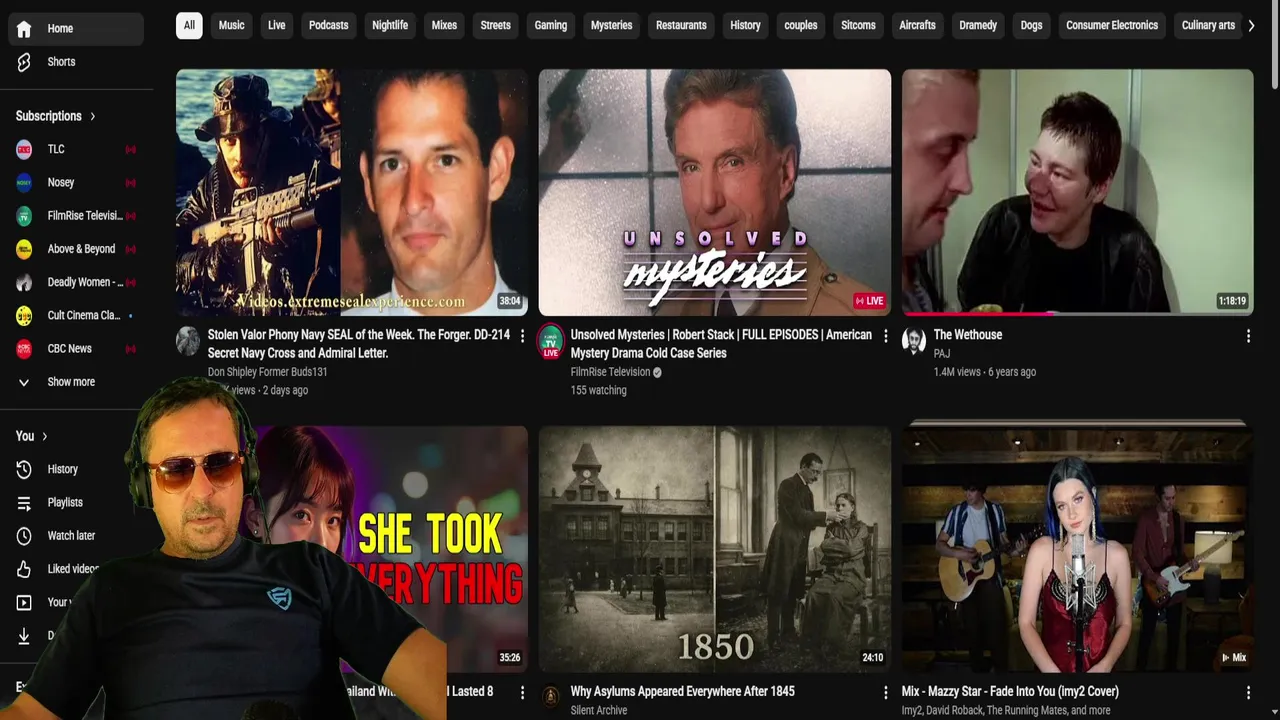
Task: Open Cult Cinema Classics subscription avatar
Action: 24,315
